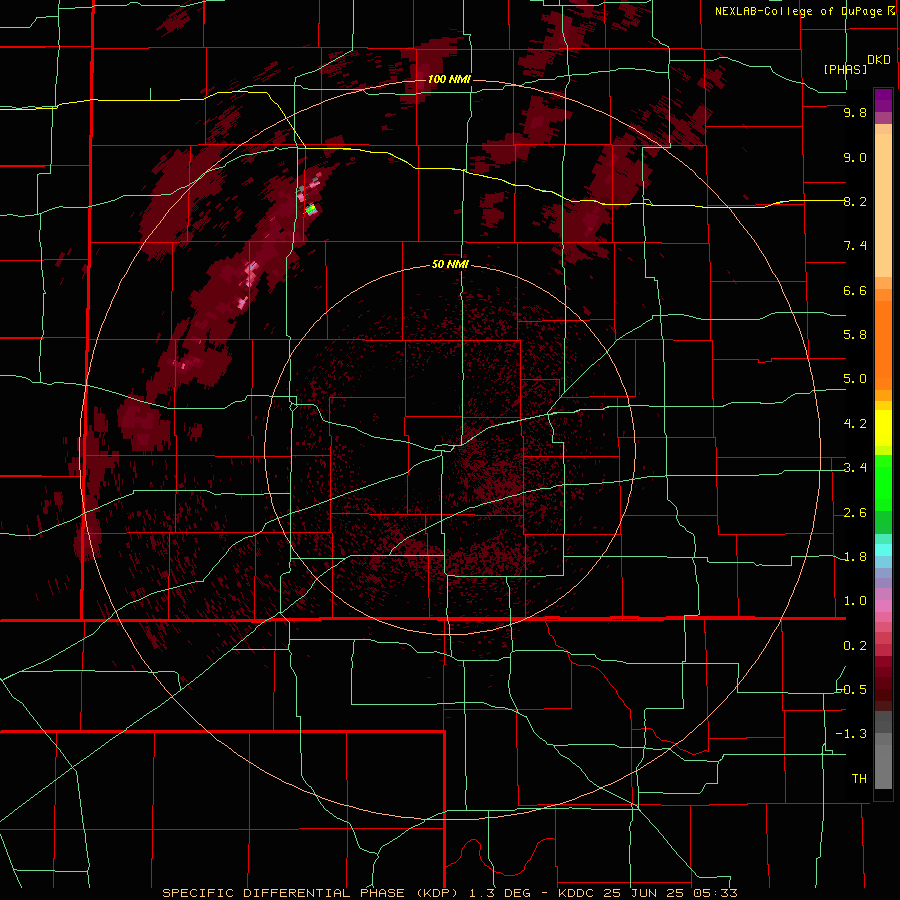The height and width of the screenshot is (900, 900).
Task: Click the TH threshold label
Action: click(x=859, y=779)
